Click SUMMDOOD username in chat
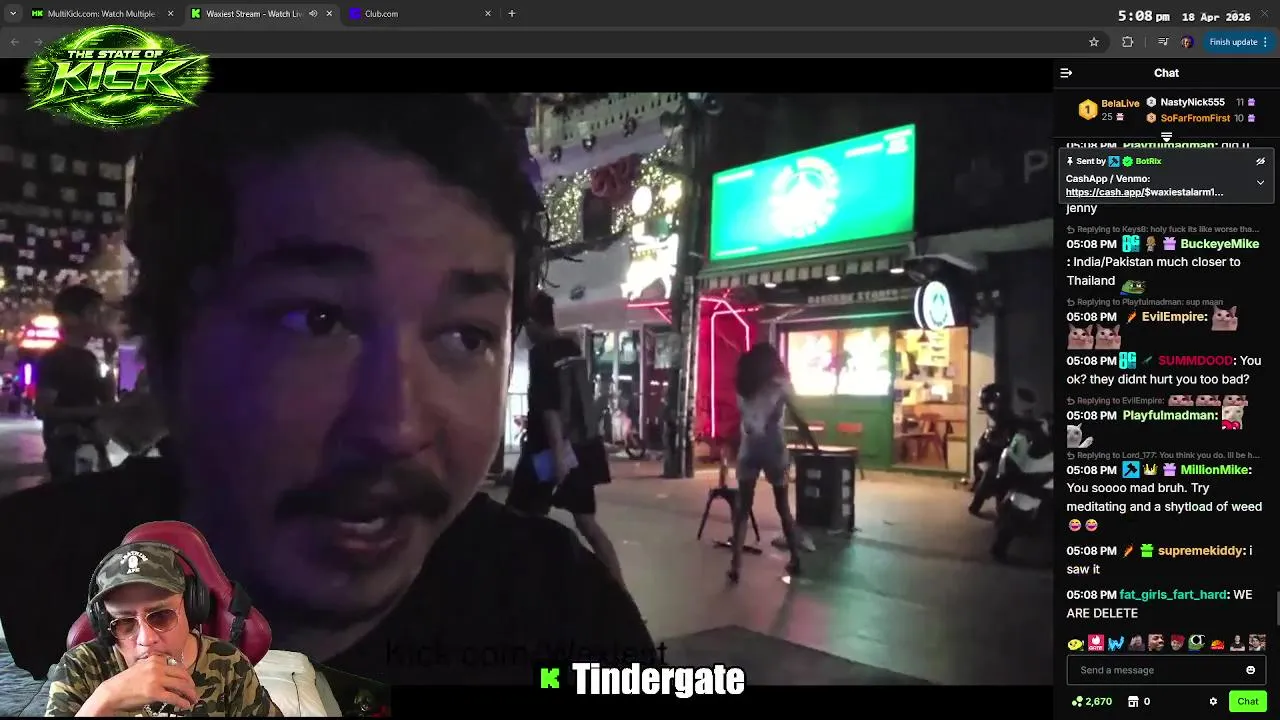 click(1195, 361)
